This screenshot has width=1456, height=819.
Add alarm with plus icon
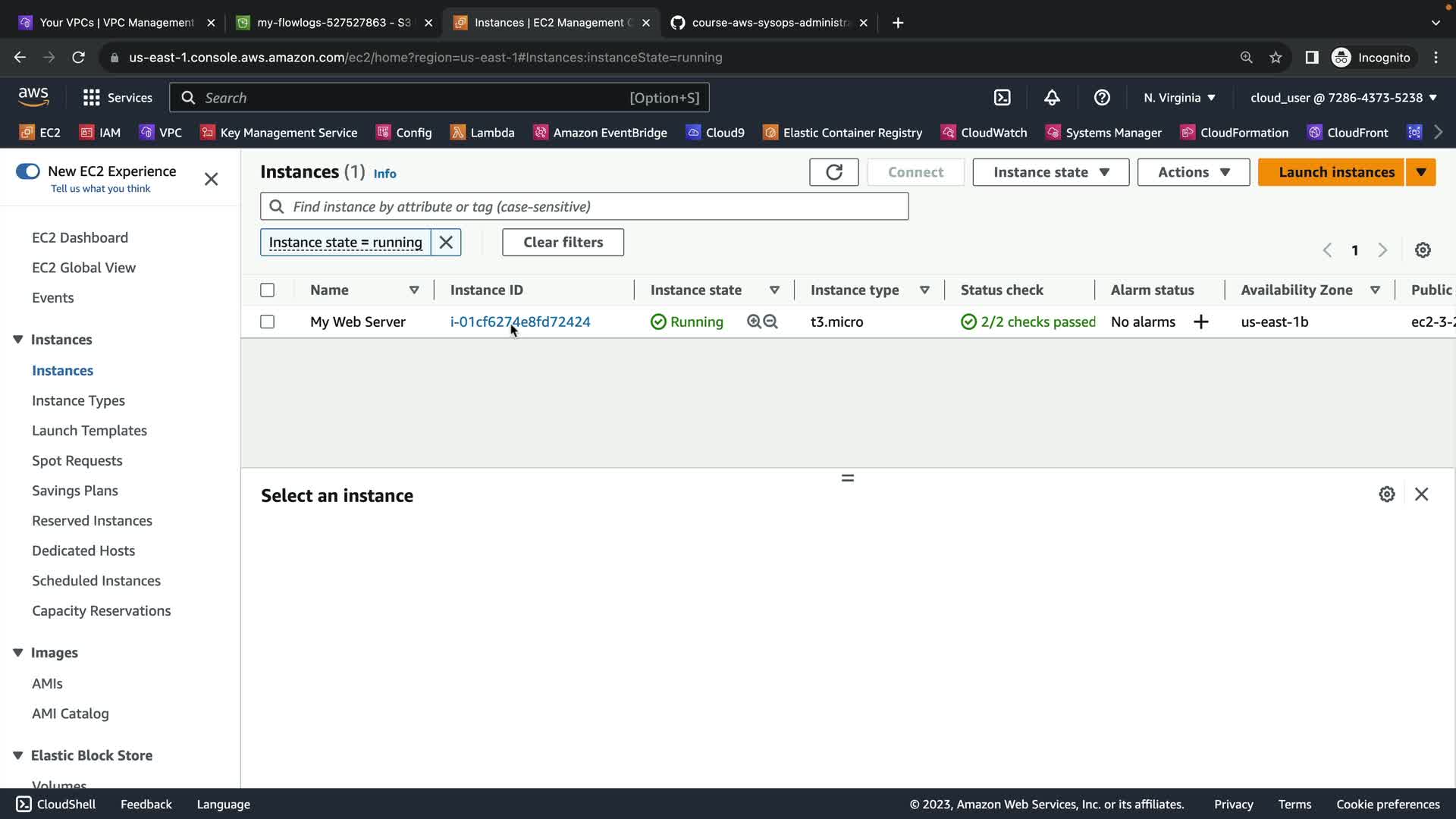coord(1200,322)
